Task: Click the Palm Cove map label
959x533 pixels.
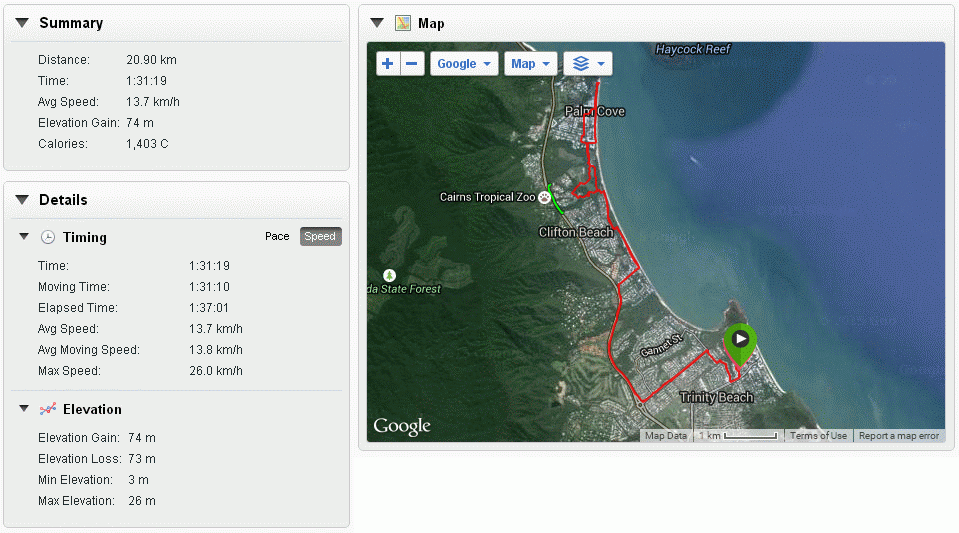Action: click(594, 111)
